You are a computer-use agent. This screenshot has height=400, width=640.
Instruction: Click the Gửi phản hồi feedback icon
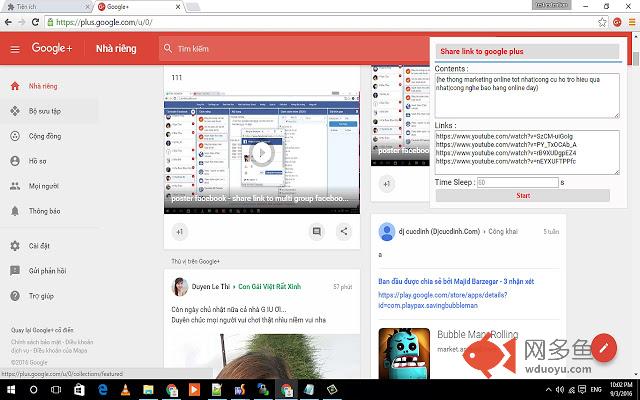pyautogui.click(x=15, y=271)
